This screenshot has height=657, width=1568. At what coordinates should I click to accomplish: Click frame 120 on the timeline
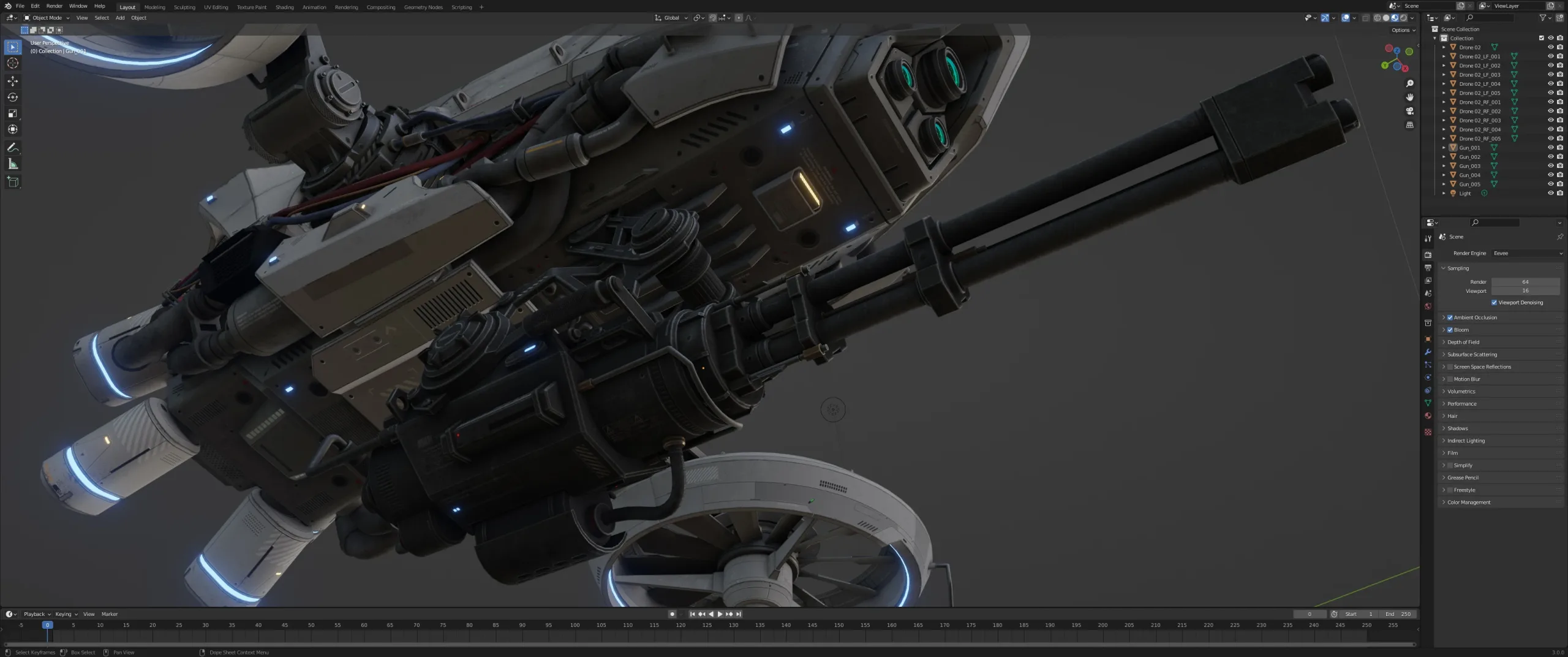(680, 625)
